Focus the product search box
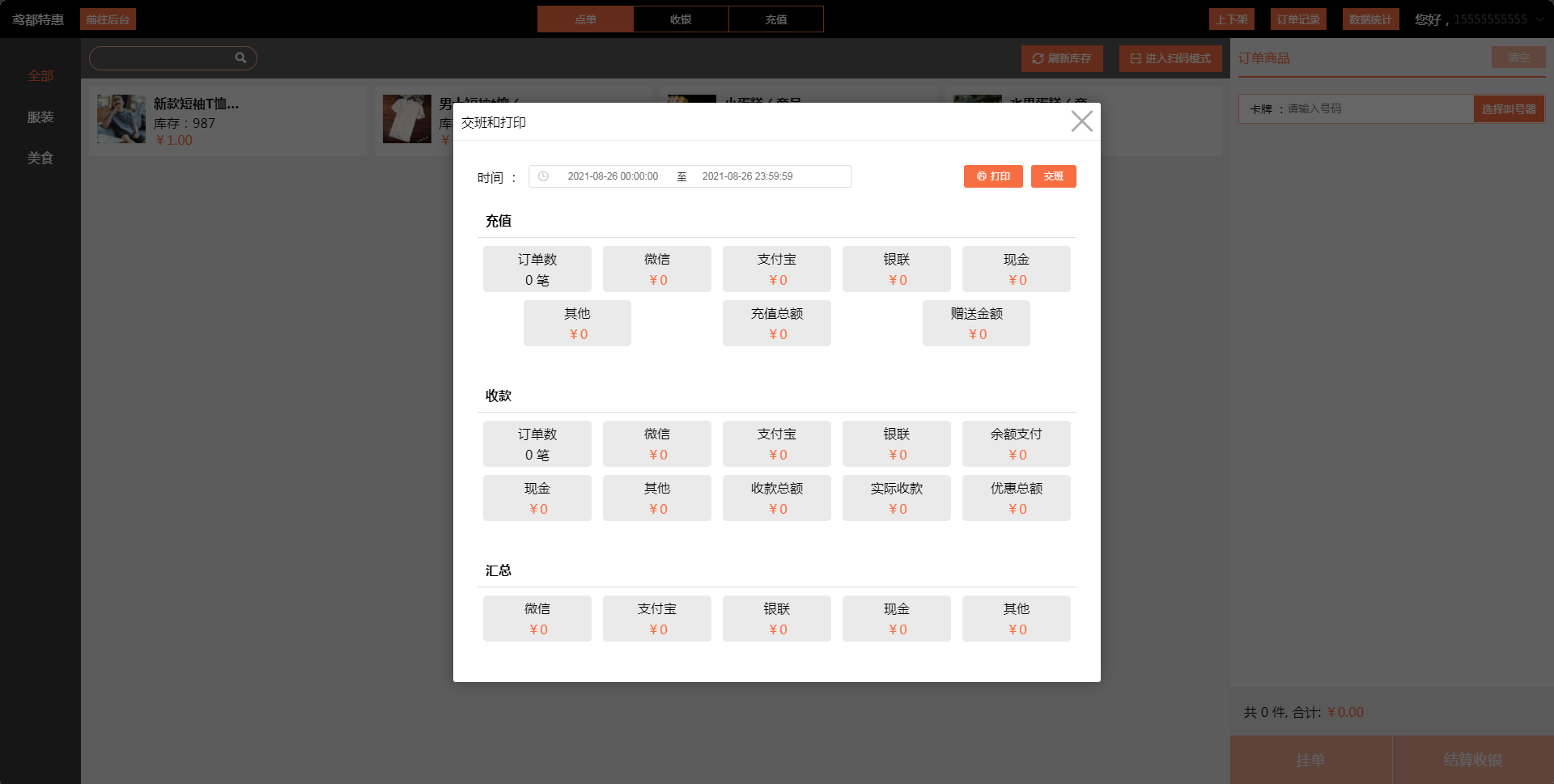 click(172, 58)
